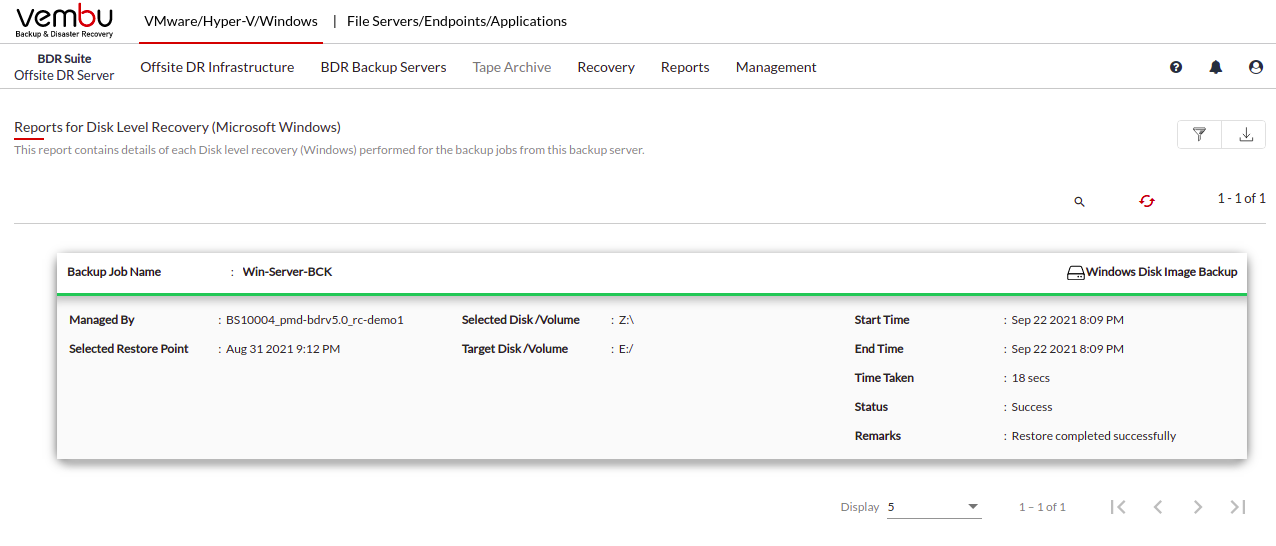
Task: Click Target Disk/Volume value E:/
Action: [x=627, y=349]
